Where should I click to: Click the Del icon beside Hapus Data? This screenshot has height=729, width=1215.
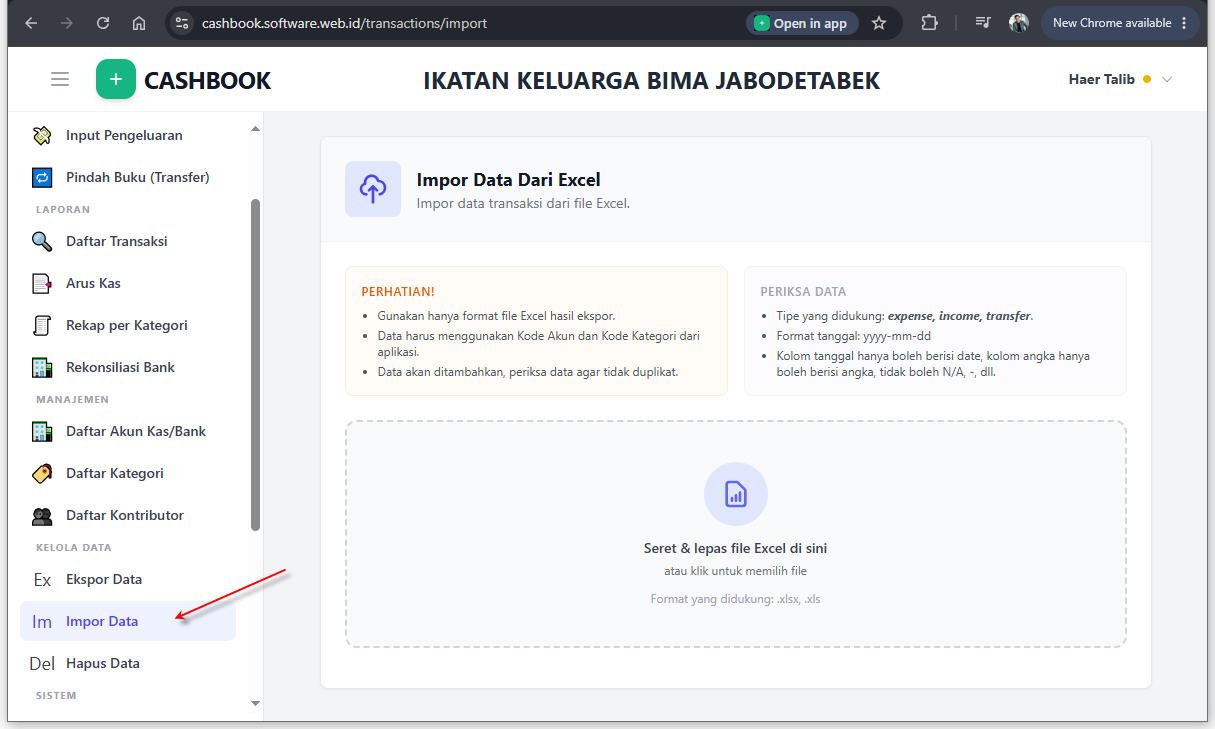pos(42,663)
